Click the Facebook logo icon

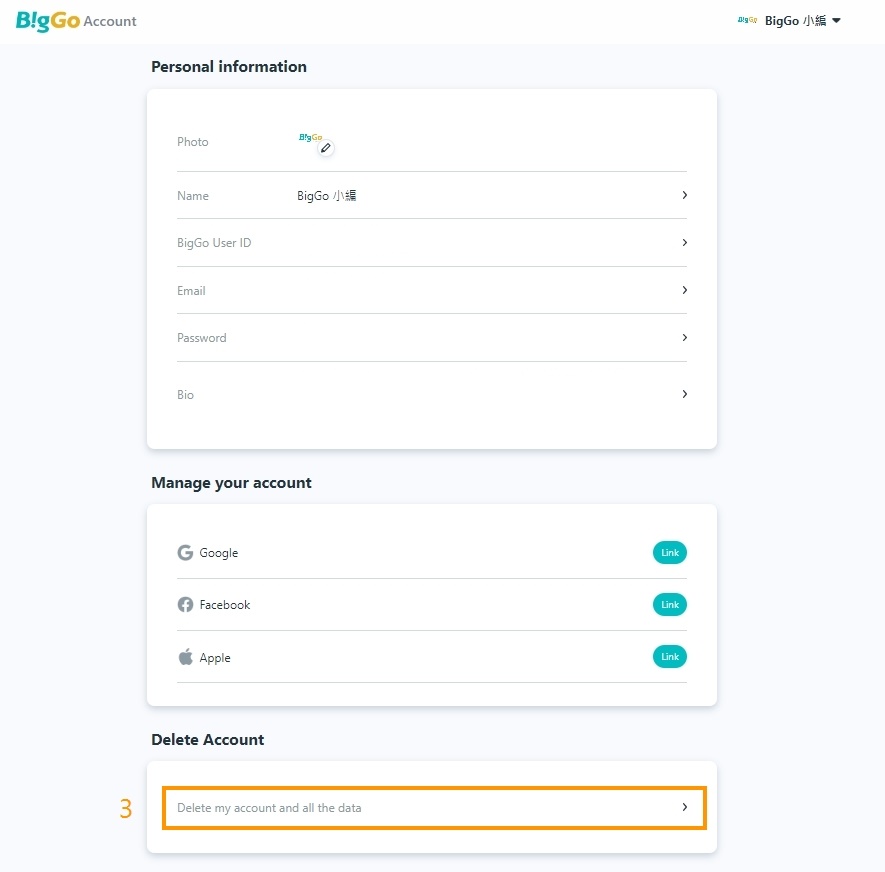click(185, 605)
